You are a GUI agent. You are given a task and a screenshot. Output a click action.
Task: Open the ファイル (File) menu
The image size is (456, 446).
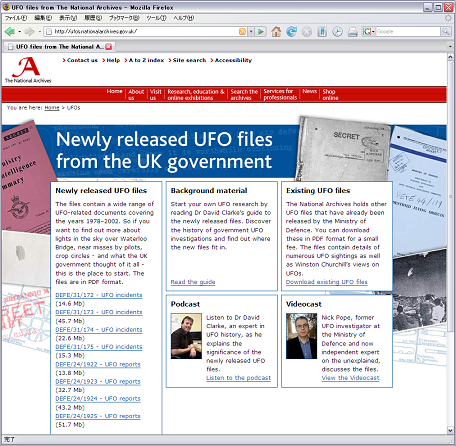(16, 18)
